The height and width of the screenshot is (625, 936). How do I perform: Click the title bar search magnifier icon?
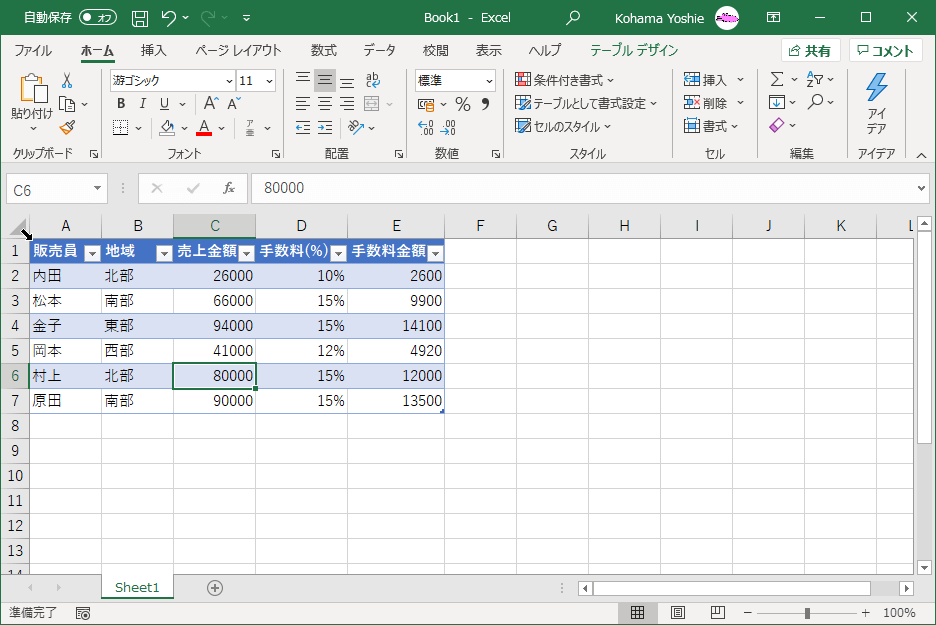[573, 18]
